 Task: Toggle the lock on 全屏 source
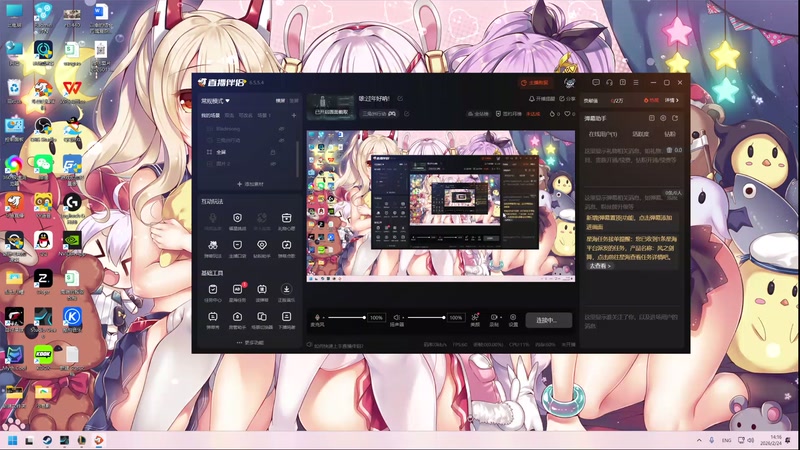click(273, 152)
